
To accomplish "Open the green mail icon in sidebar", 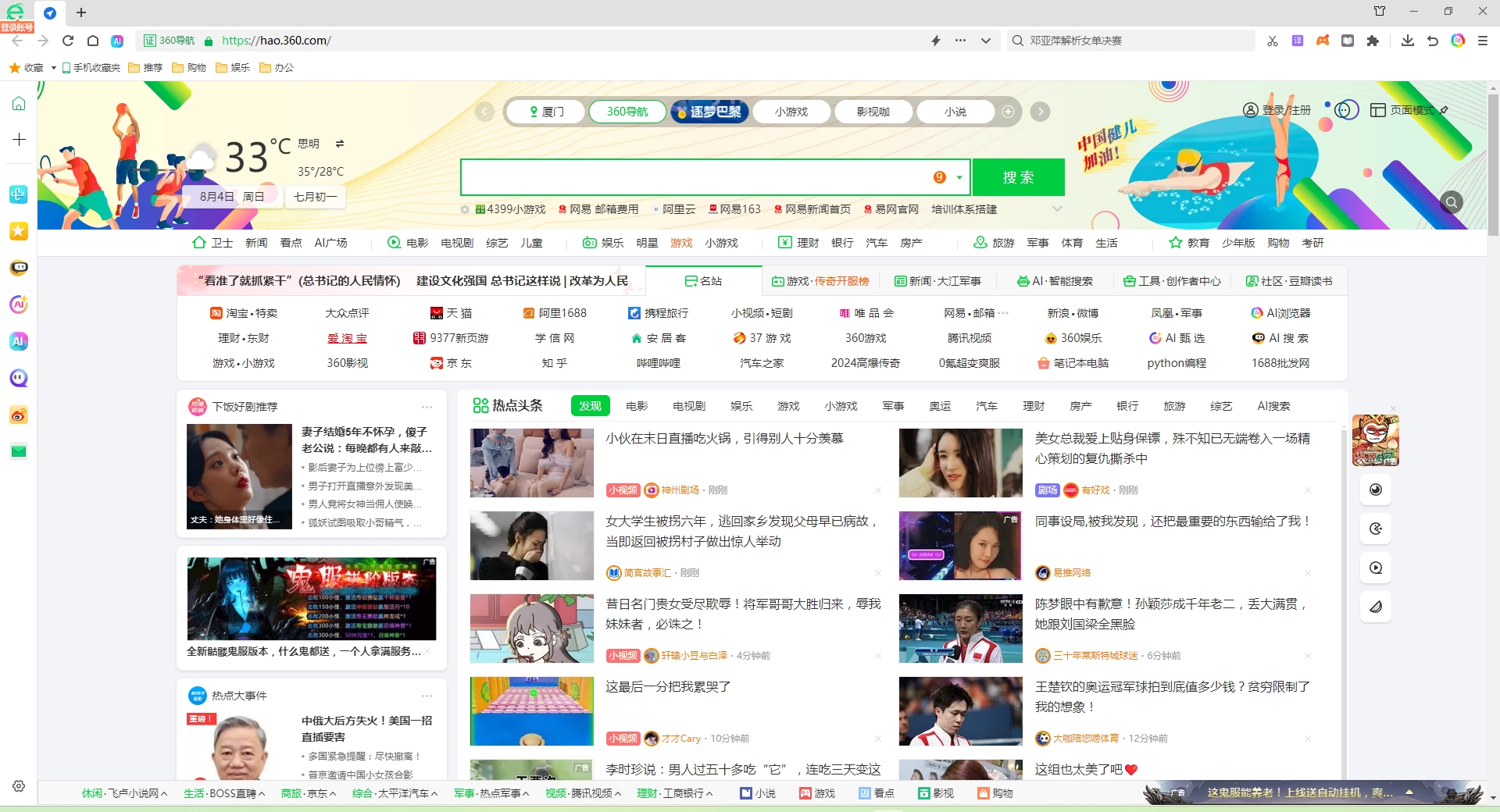I will tap(19, 451).
